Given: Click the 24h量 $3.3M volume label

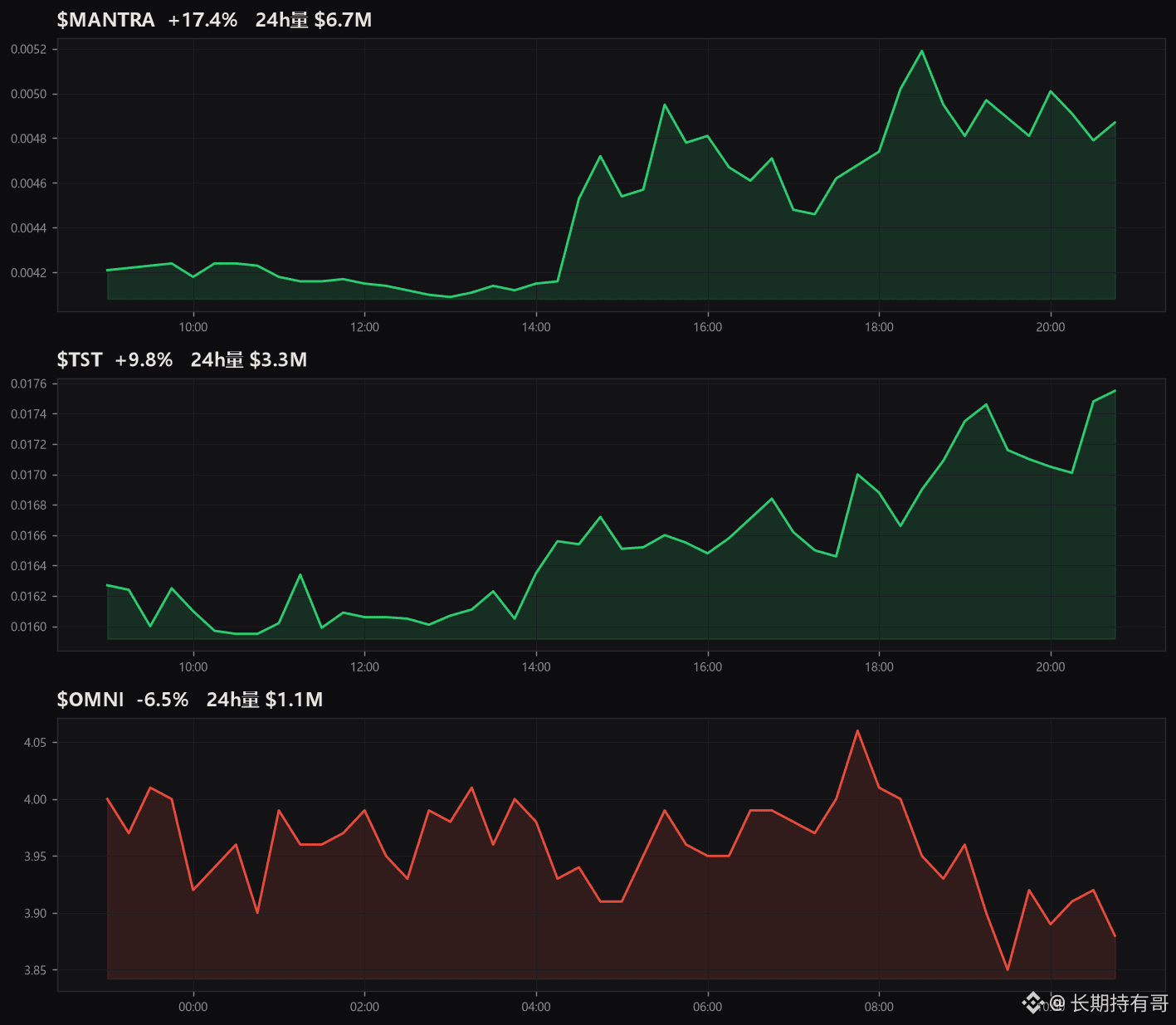Looking at the screenshot, I should [x=249, y=359].
